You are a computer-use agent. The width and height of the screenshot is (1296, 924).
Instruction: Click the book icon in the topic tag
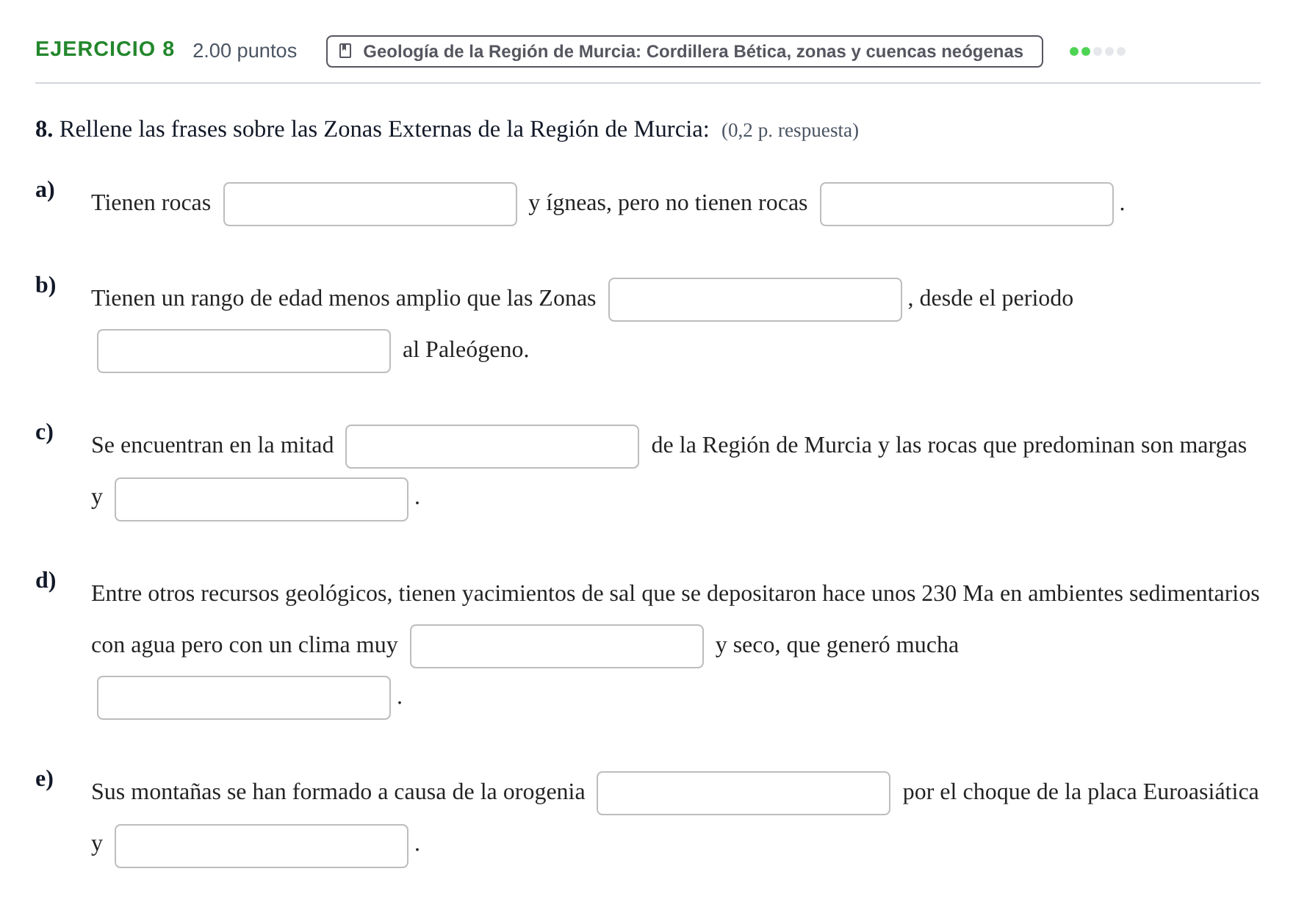tap(345, 51)
